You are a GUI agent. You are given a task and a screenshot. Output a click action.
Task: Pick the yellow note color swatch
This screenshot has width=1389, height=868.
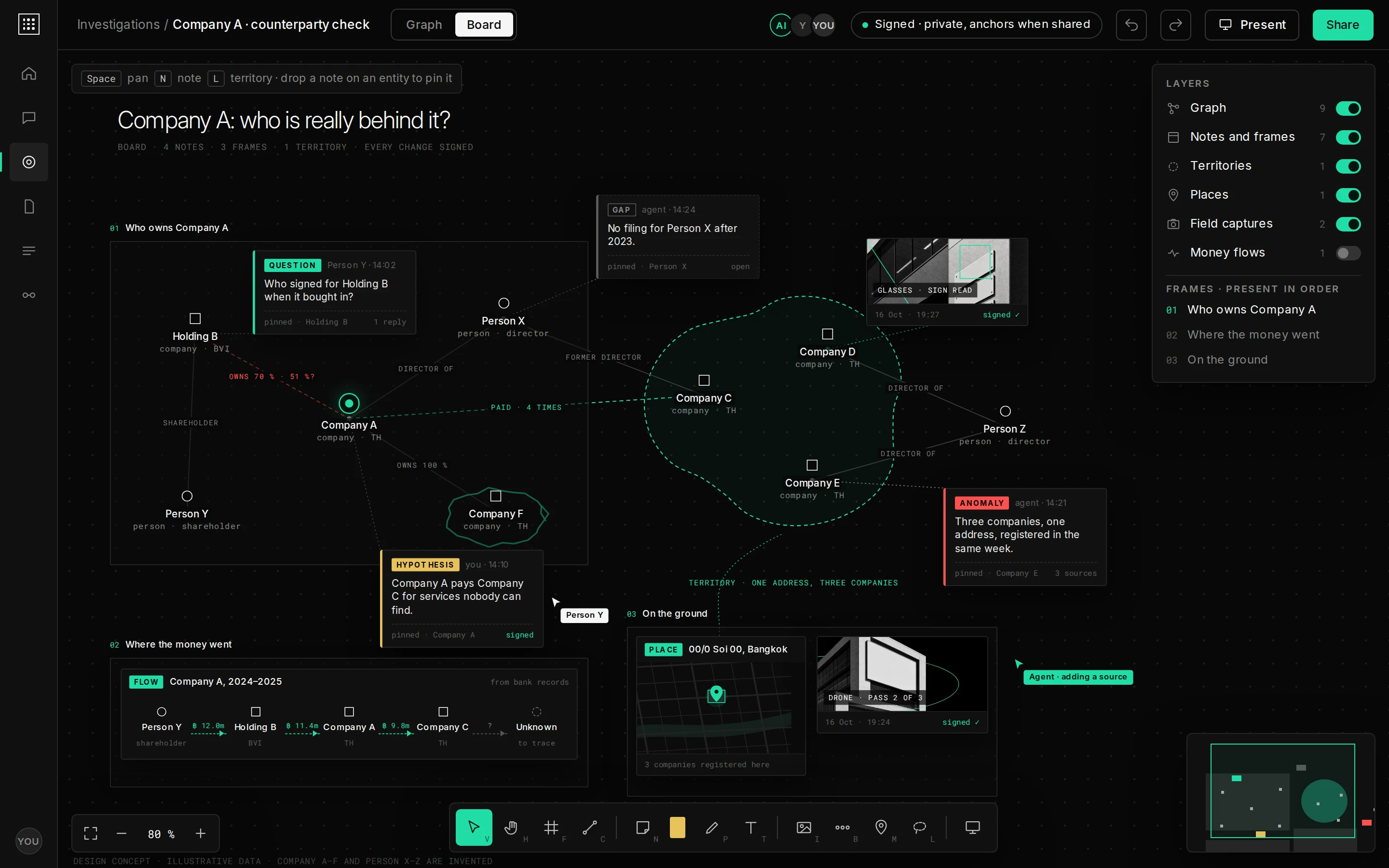click(677, 827)
